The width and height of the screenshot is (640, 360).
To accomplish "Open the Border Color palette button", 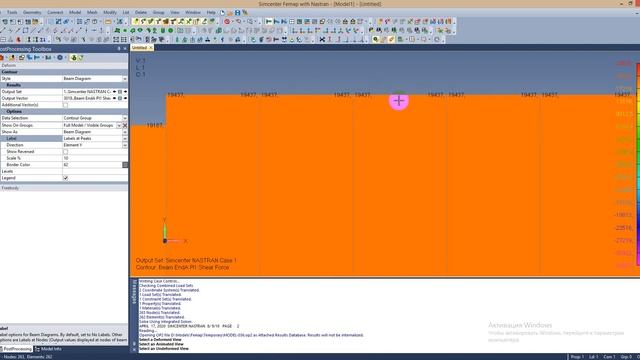I will pyautogui.click(x=125, y=165).
